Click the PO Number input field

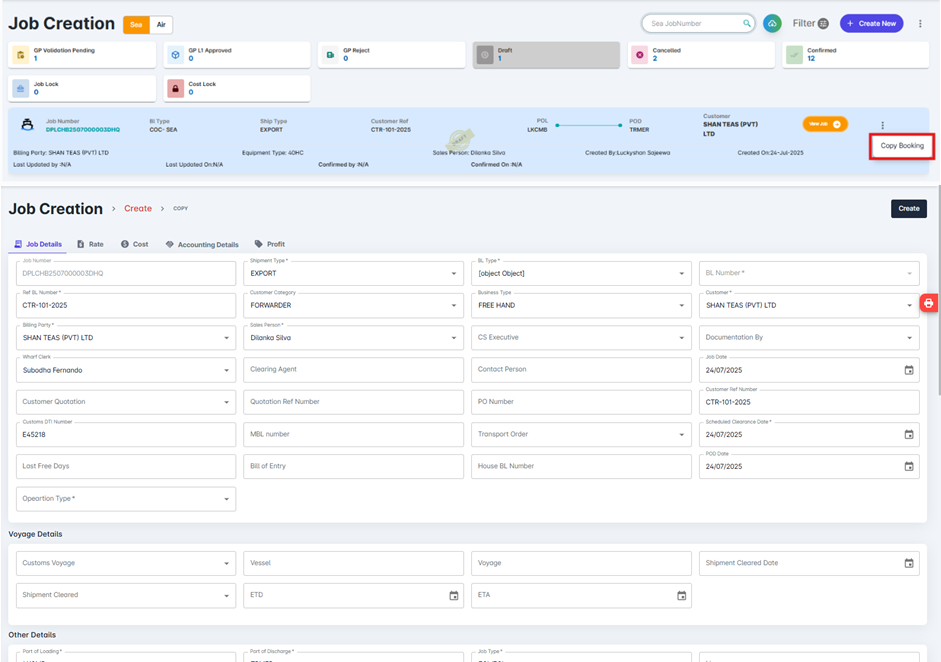[x=581, y=402]
